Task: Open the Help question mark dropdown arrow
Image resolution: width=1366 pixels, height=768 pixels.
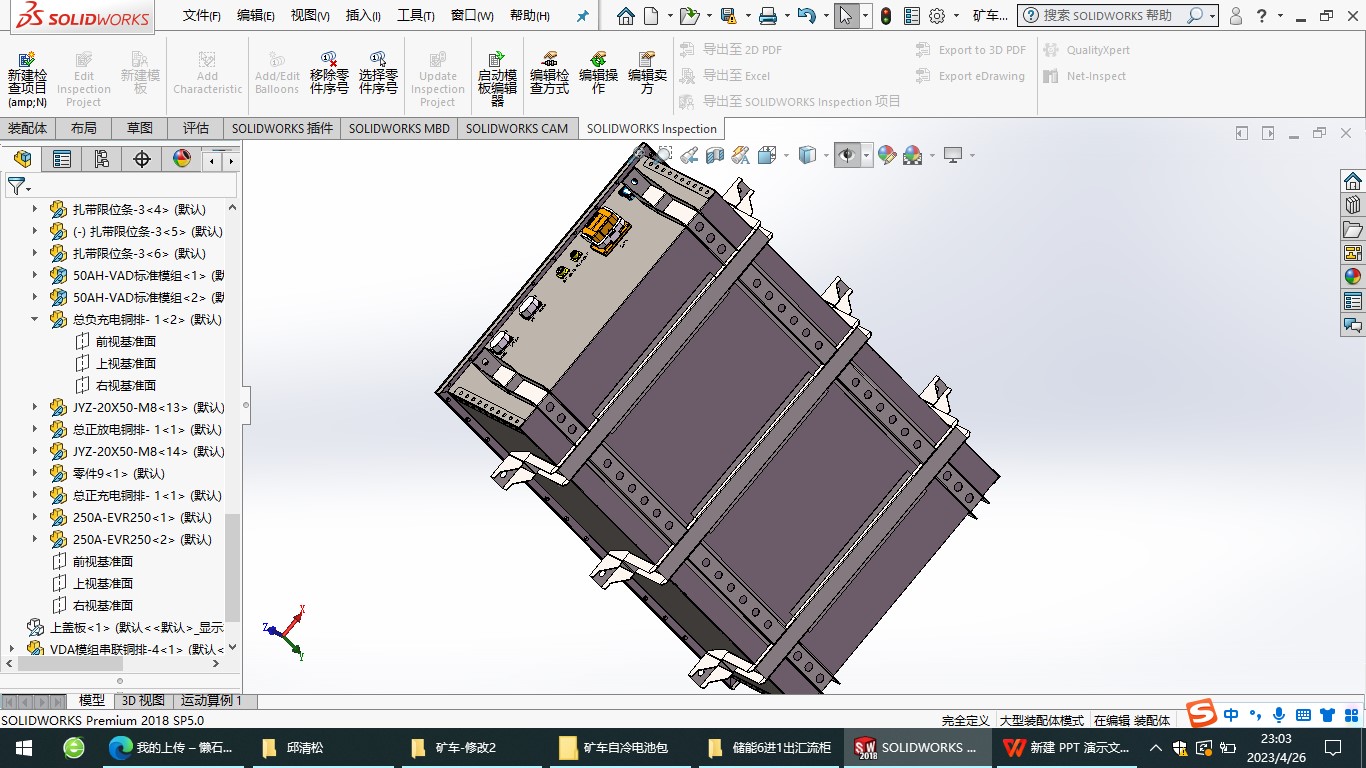Action: pyautogui.click(x=1280, y=16)
